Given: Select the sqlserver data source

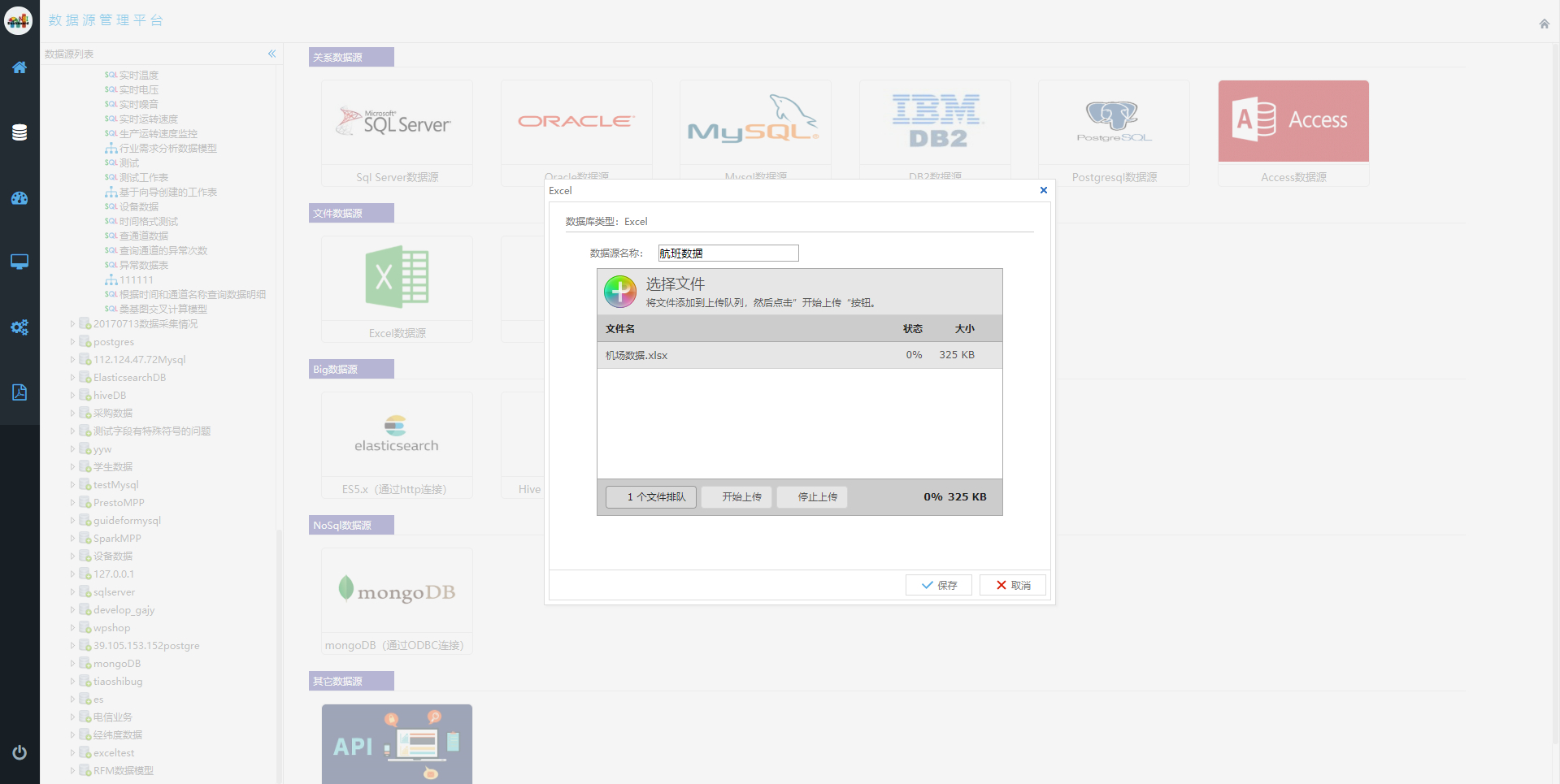Looking at the screenshot, I should coord(114,592).
